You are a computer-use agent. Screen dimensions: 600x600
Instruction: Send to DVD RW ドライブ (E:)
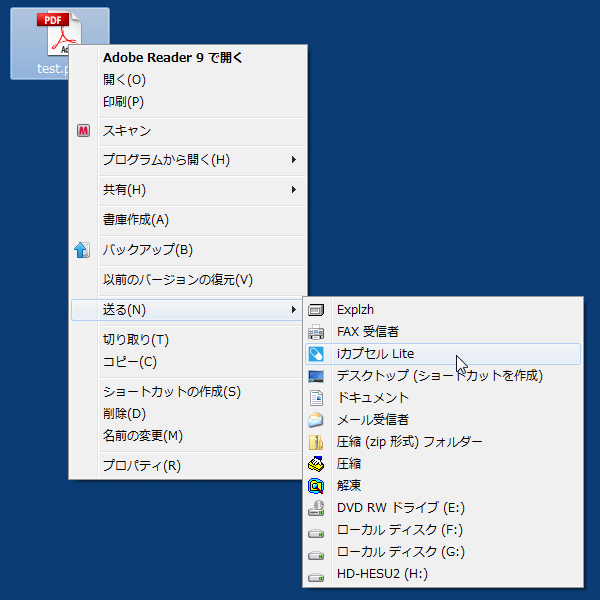(443, 508)
